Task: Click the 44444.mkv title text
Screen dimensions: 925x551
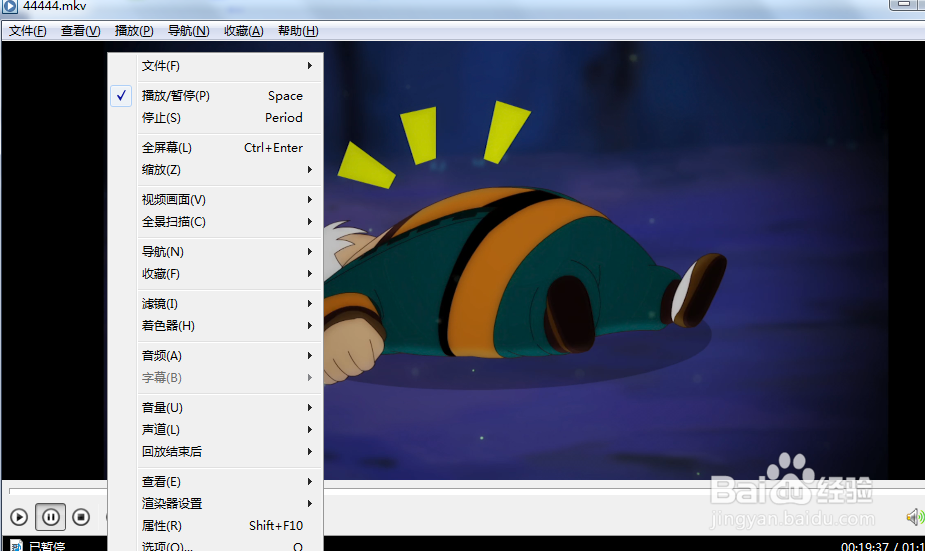Action: pos(54,6)
